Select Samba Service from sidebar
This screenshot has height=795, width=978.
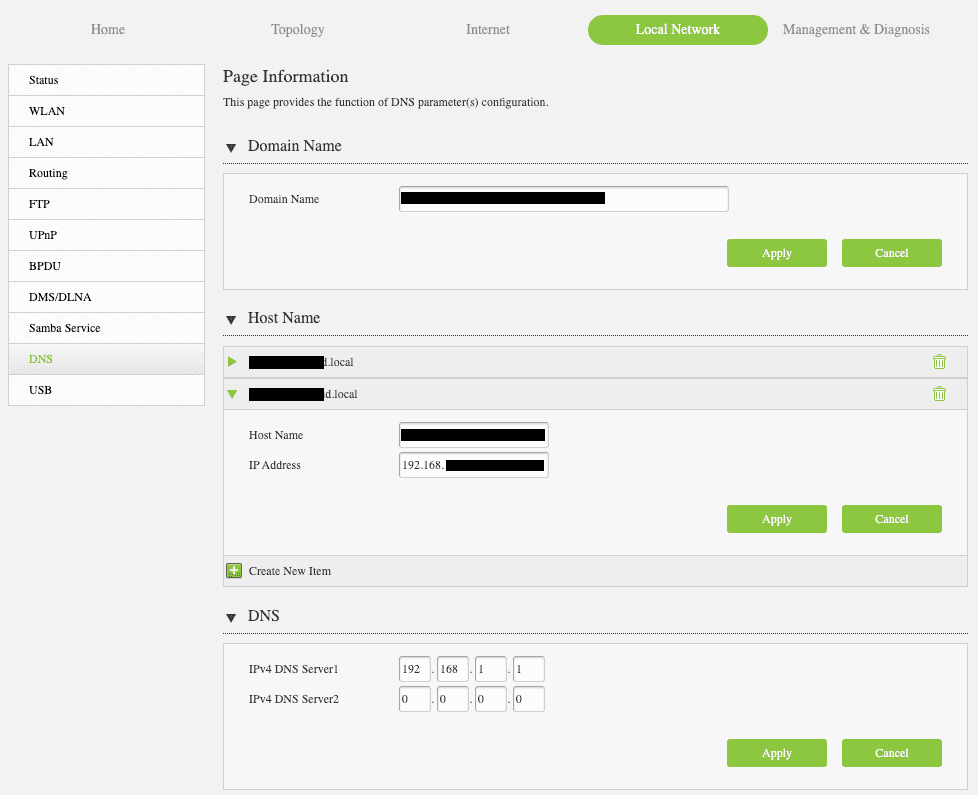coord(64,328)
